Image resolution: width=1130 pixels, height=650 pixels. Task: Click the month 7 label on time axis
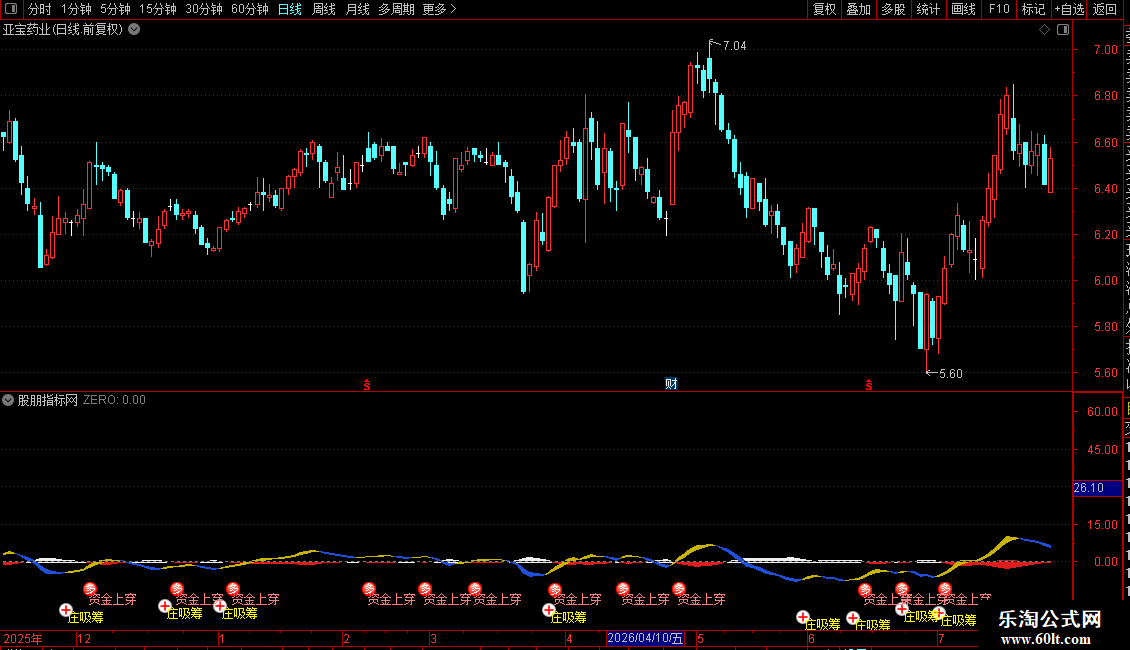[940, 638]
